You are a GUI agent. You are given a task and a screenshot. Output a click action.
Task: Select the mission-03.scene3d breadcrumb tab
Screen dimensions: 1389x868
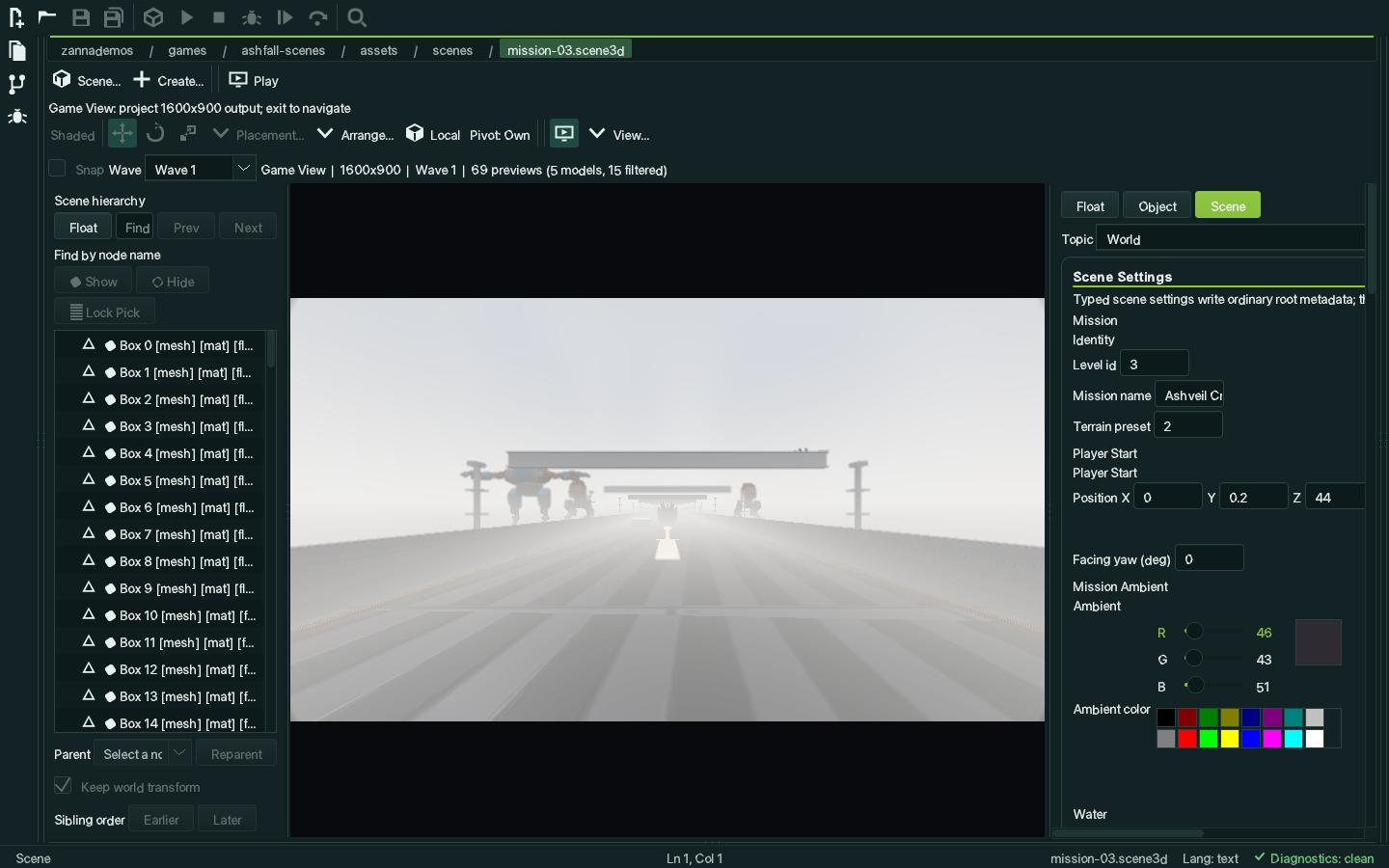point(566,49)
